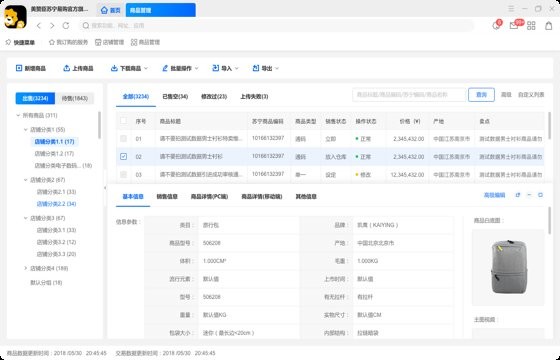Click the magnifier icon in the top search bar

(x=86, y=26)
